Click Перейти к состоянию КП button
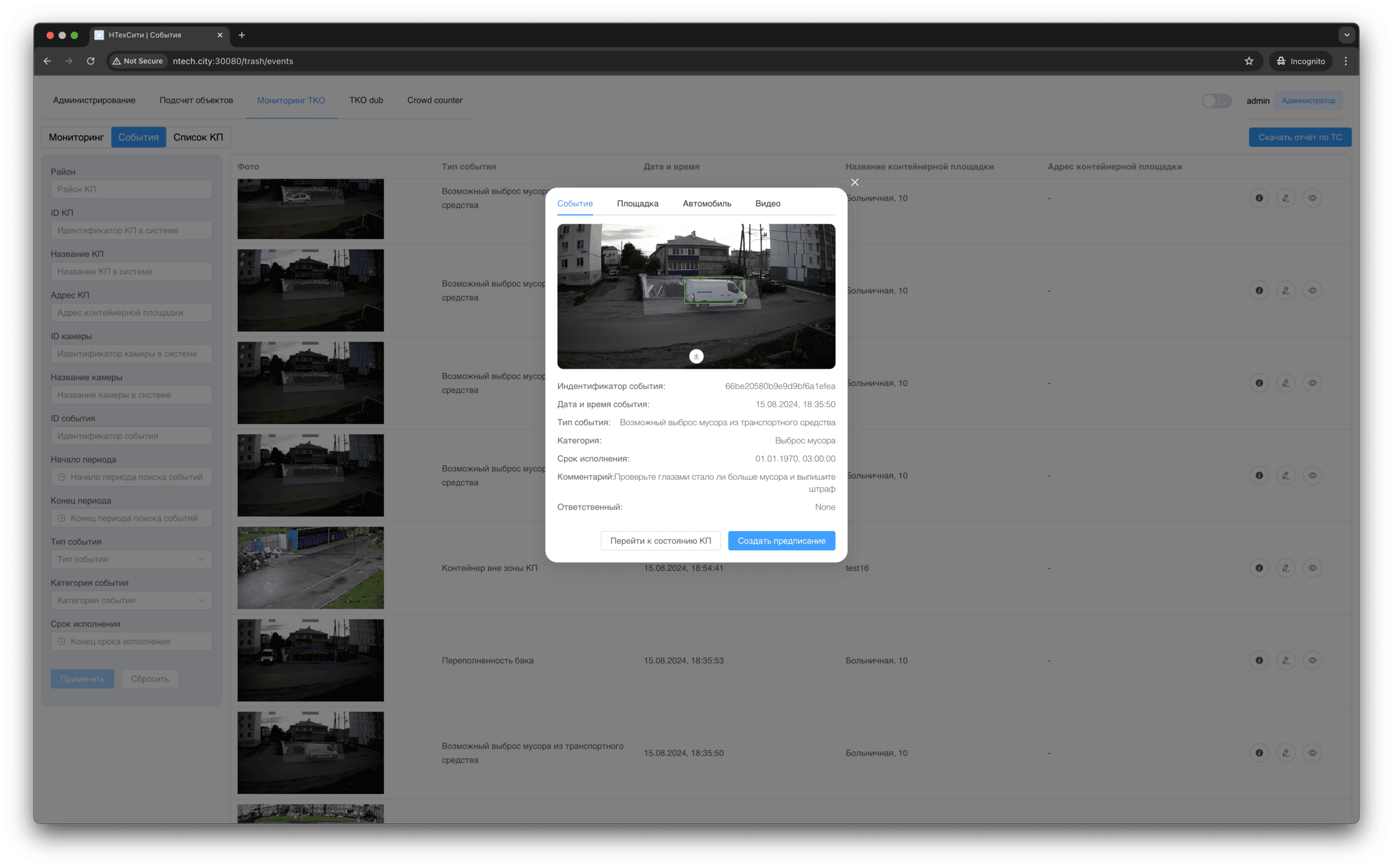1393x868 pixels. click(x=660, y=541)
